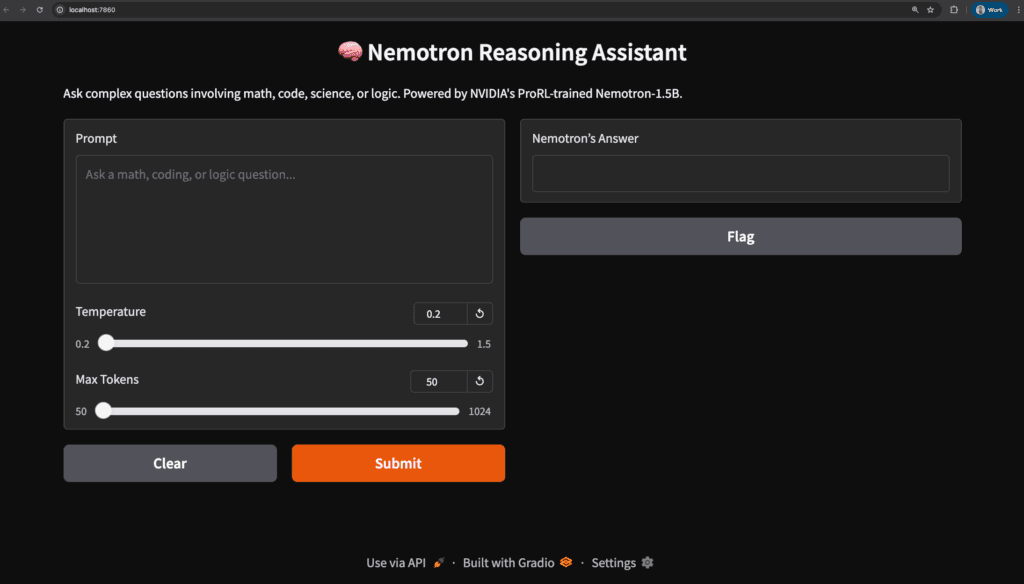
Task: Click the Nemotron Reasoning Assistant heading
Action: tap(512, 52)
